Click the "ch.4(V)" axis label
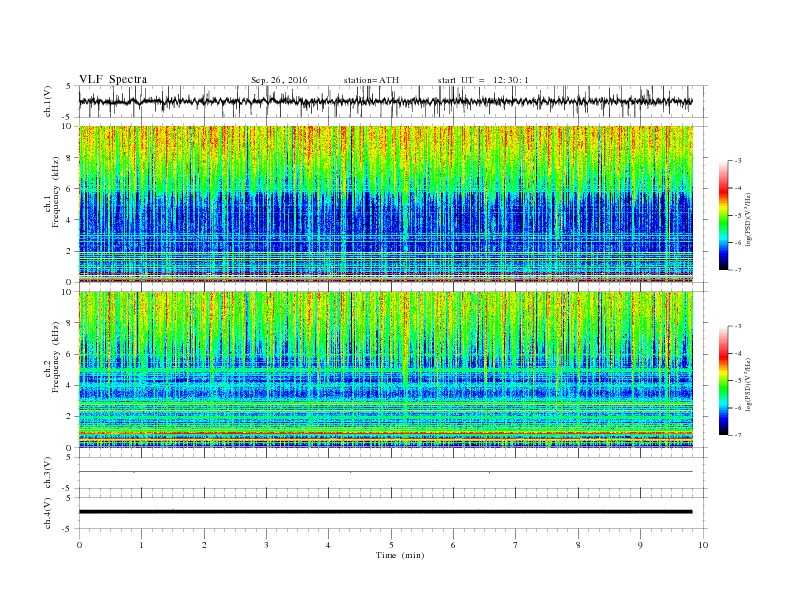Screen dimensions: 792x612 tap(48, 514)
